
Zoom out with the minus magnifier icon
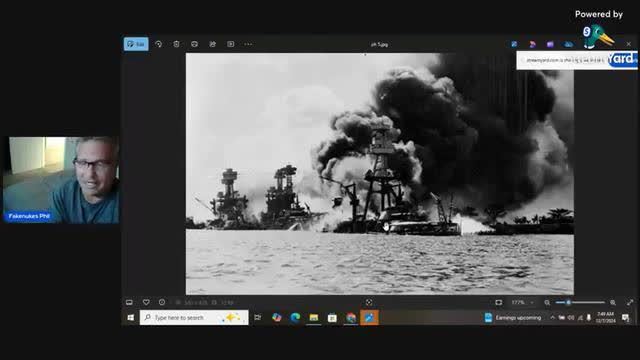547,302
